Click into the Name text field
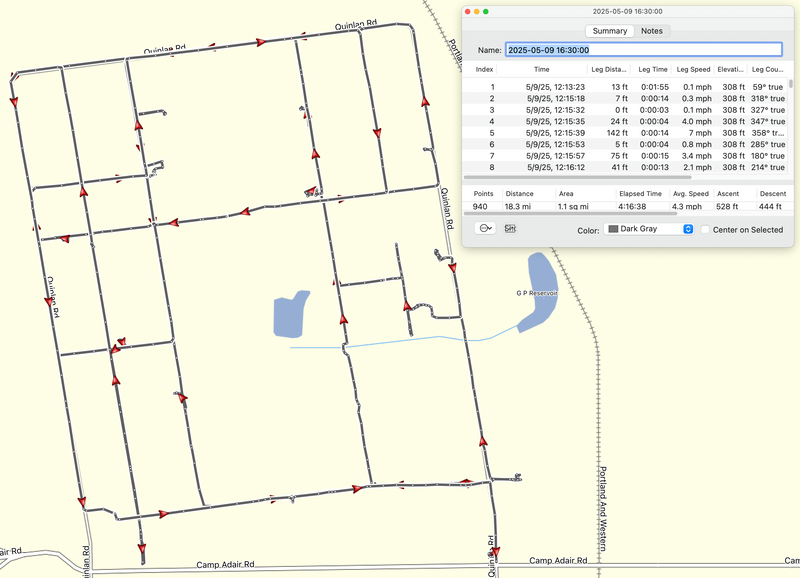 click(642, 49)
